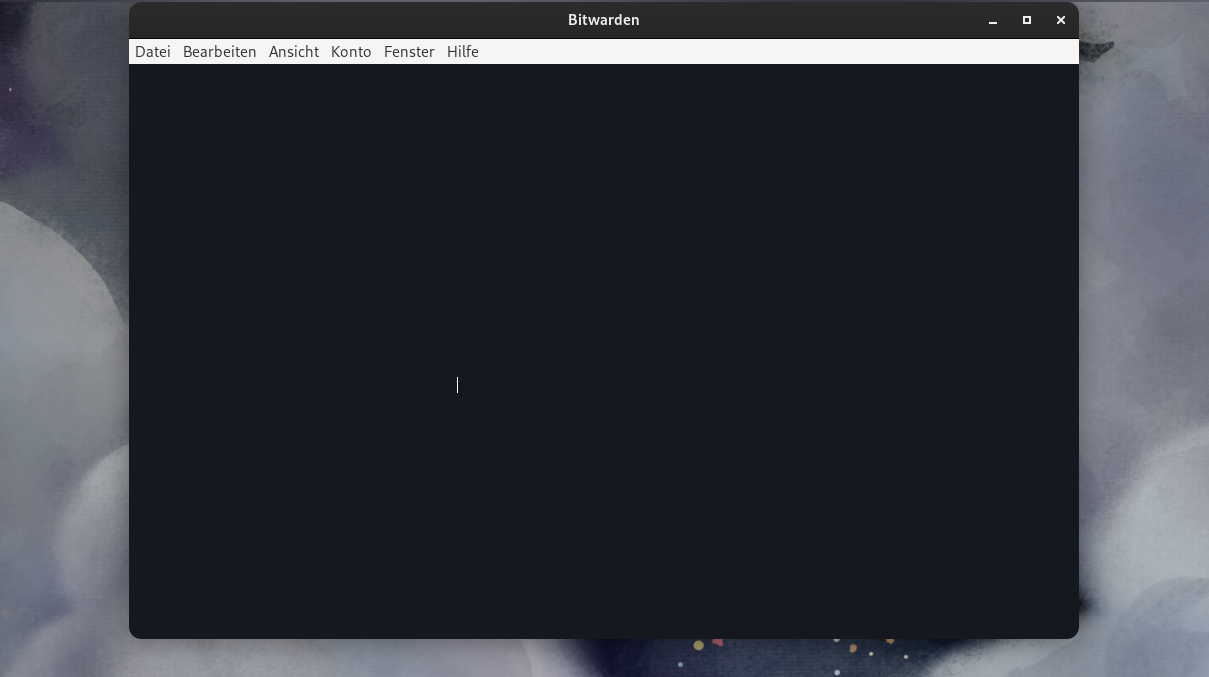Viewport: 1209px width, 677px height.
Task: Reveal view settings under Ansicht
Action: 294,52
